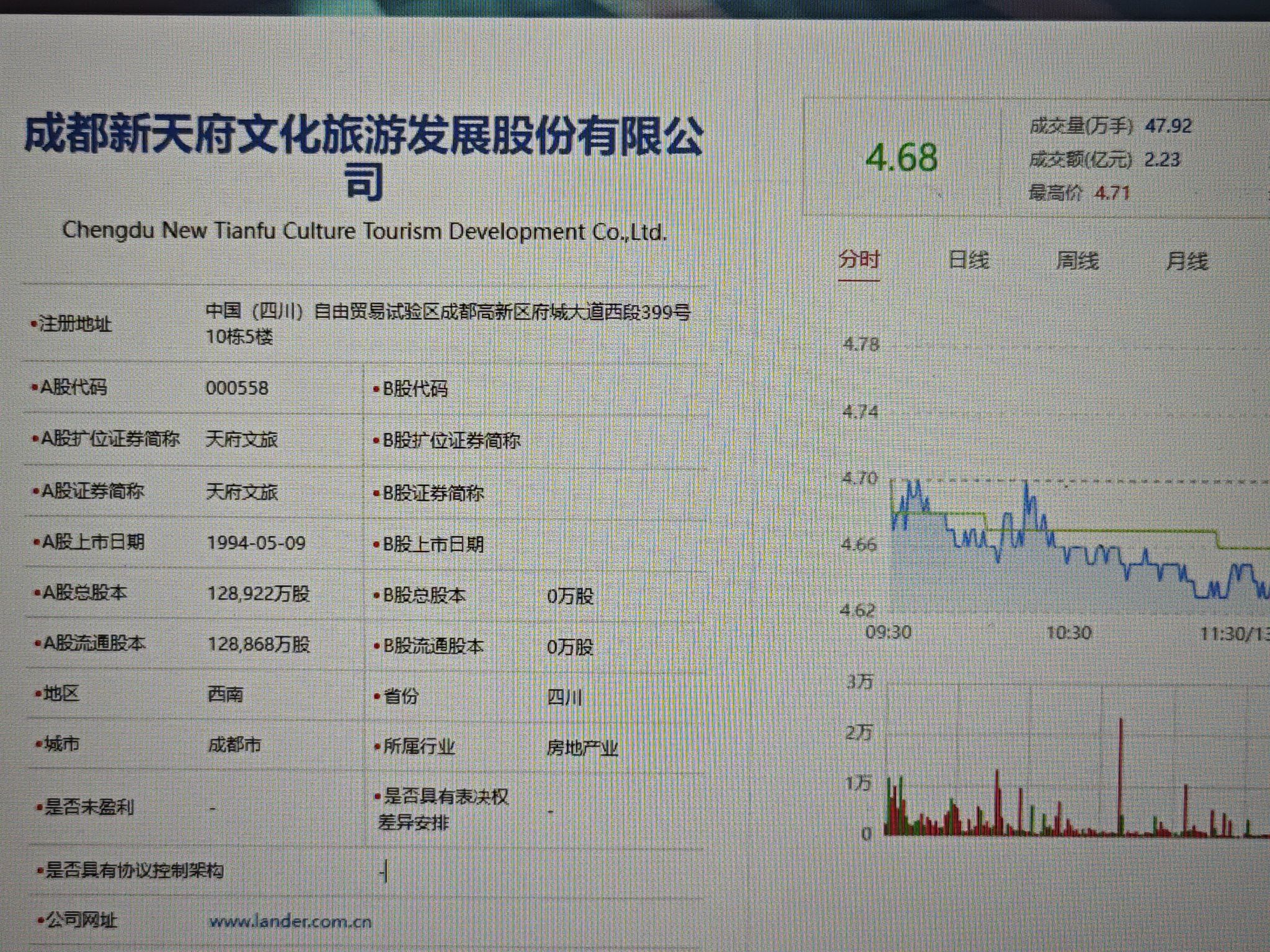Click the 省份 value 四川
Image resolution: width=1270 pixels, height=952 pixels.
click(x=564, y=698)
